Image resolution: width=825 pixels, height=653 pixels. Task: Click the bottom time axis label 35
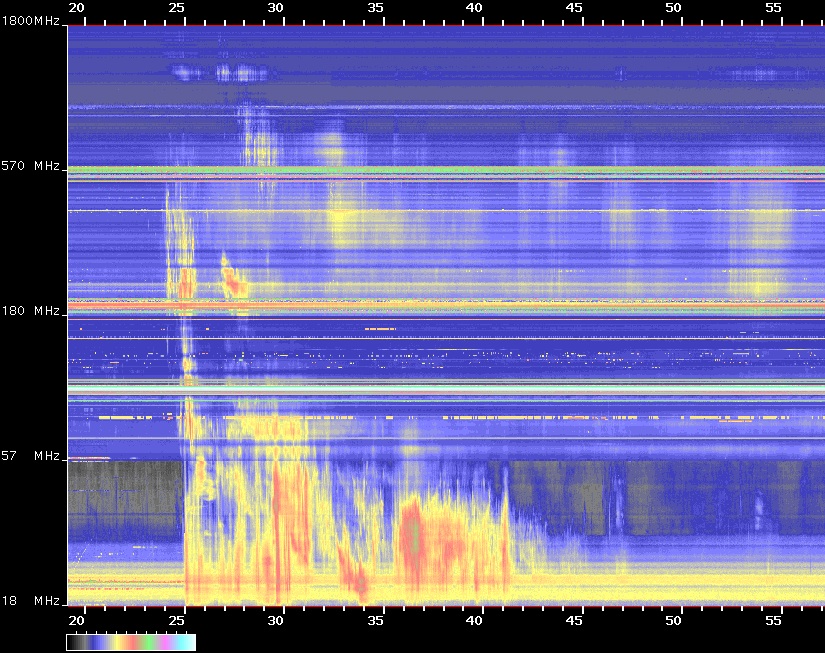(375, 620)
